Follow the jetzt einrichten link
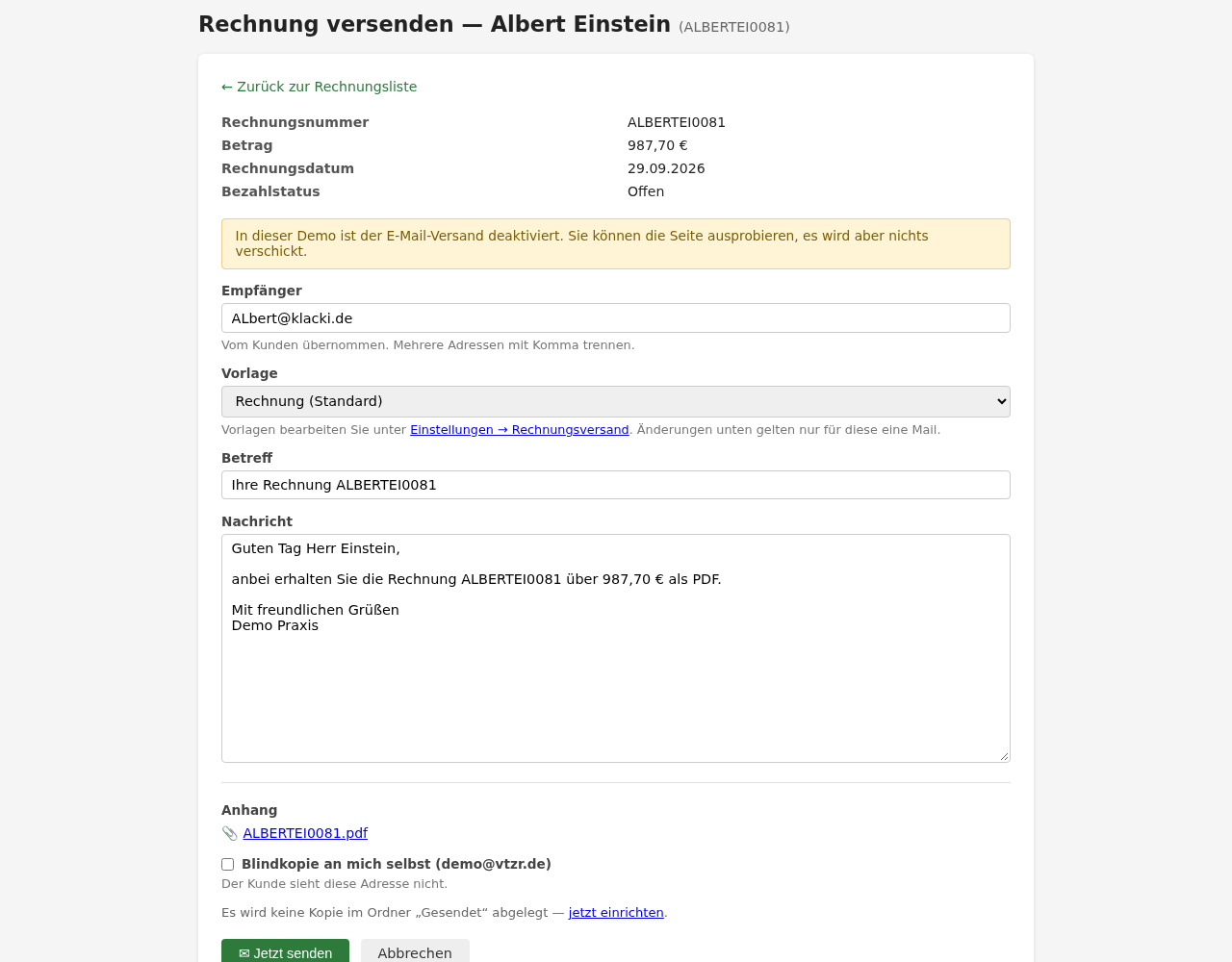Viewport: 1232px width, 962px height. point(616,913)
